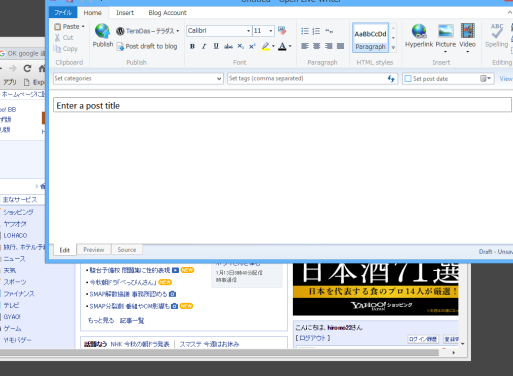The width and height of the screenshot is (513, 376).
Task: Pick the yellow highlight color marker
Action: (266, 46)
